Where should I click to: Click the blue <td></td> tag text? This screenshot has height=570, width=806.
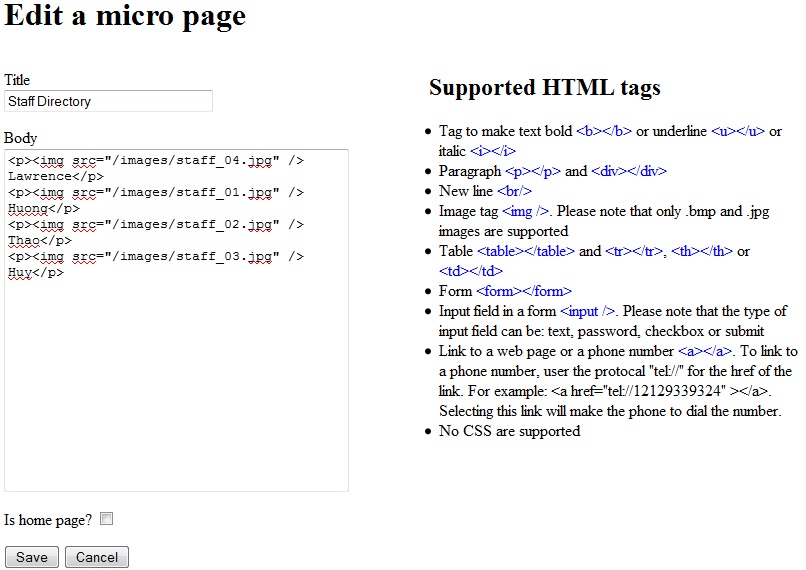pos(470,271)
